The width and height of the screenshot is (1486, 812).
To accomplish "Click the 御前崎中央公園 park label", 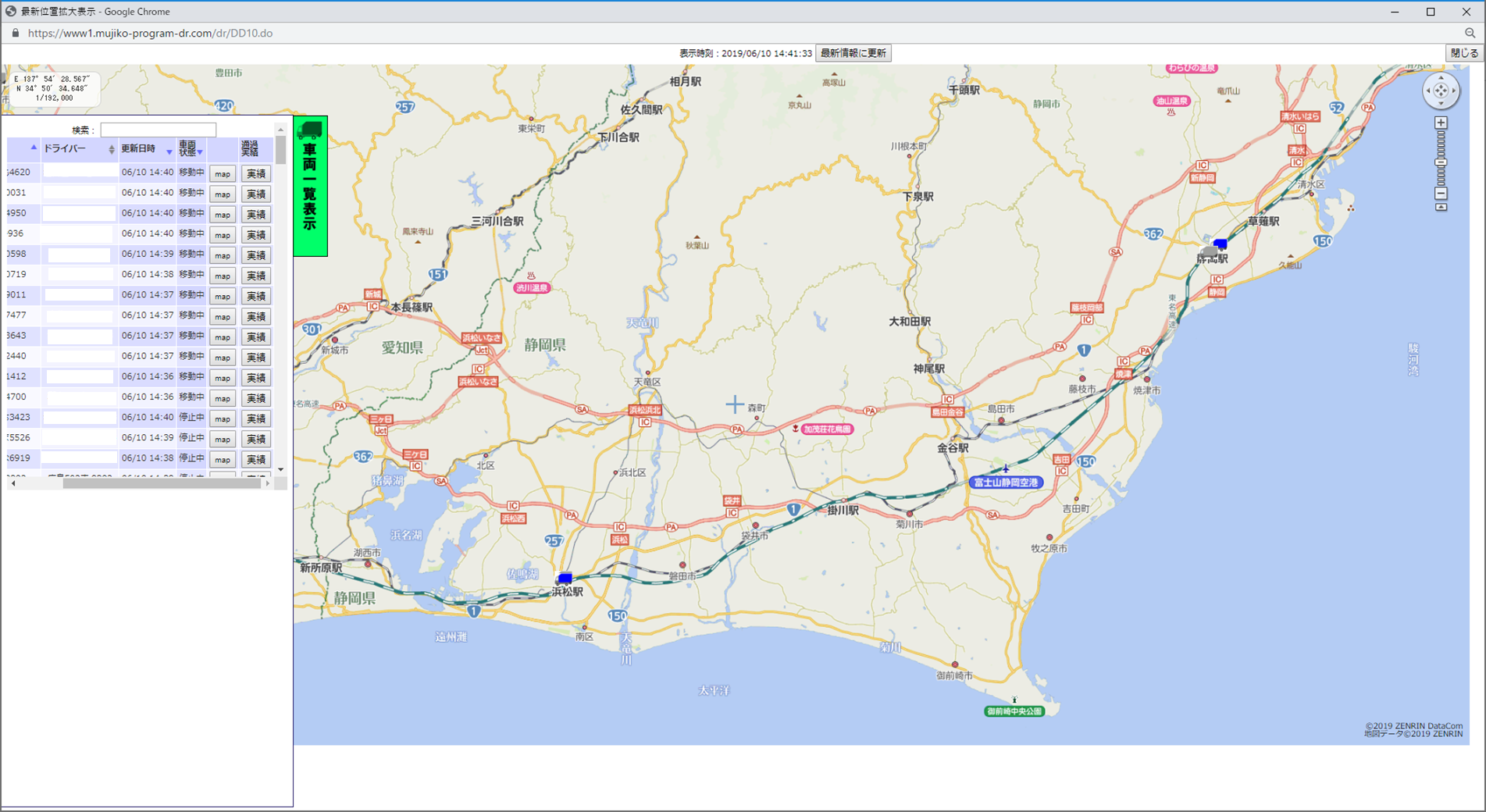I will click(1014, 711).
